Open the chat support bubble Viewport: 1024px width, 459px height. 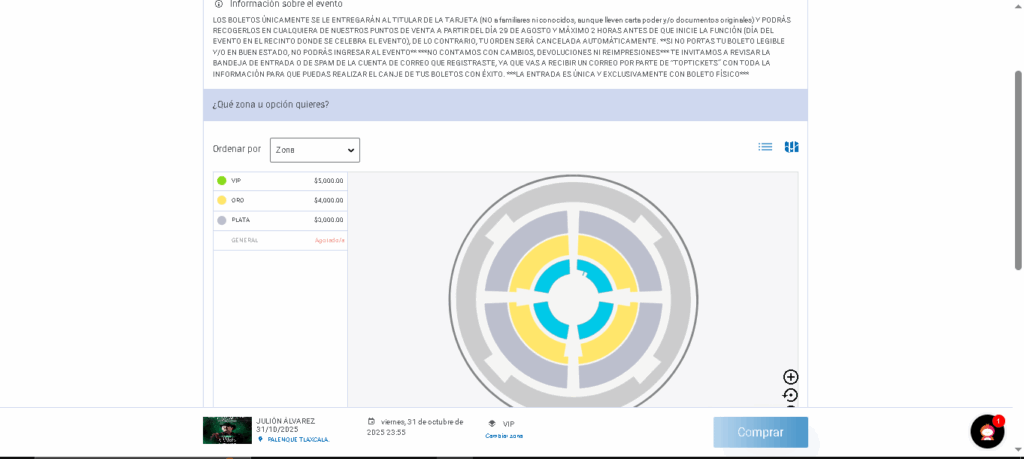[987, 431]
